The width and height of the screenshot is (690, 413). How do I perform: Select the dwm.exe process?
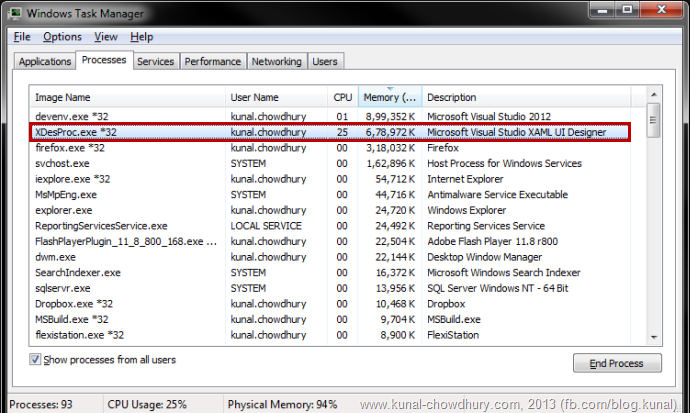pyautogui.click(x=330, y=257)
